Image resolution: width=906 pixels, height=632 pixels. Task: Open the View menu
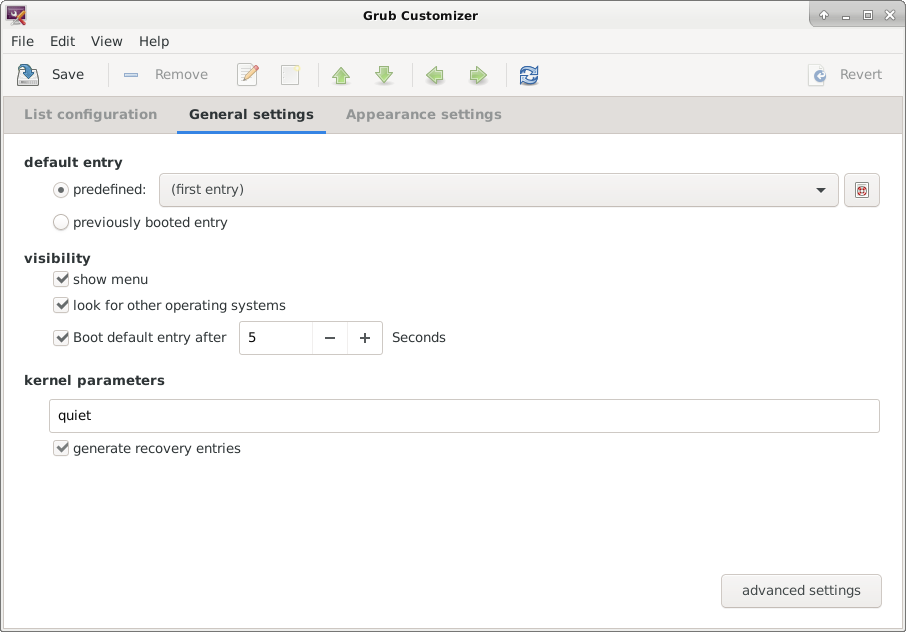pyautogui.click(x=106, y=42)
